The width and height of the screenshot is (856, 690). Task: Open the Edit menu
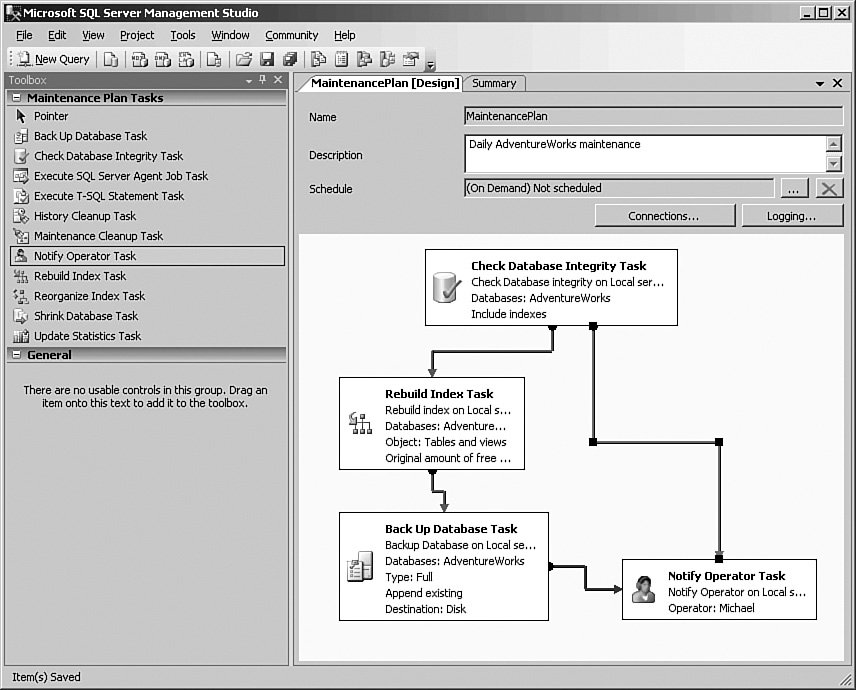(57, 35)
